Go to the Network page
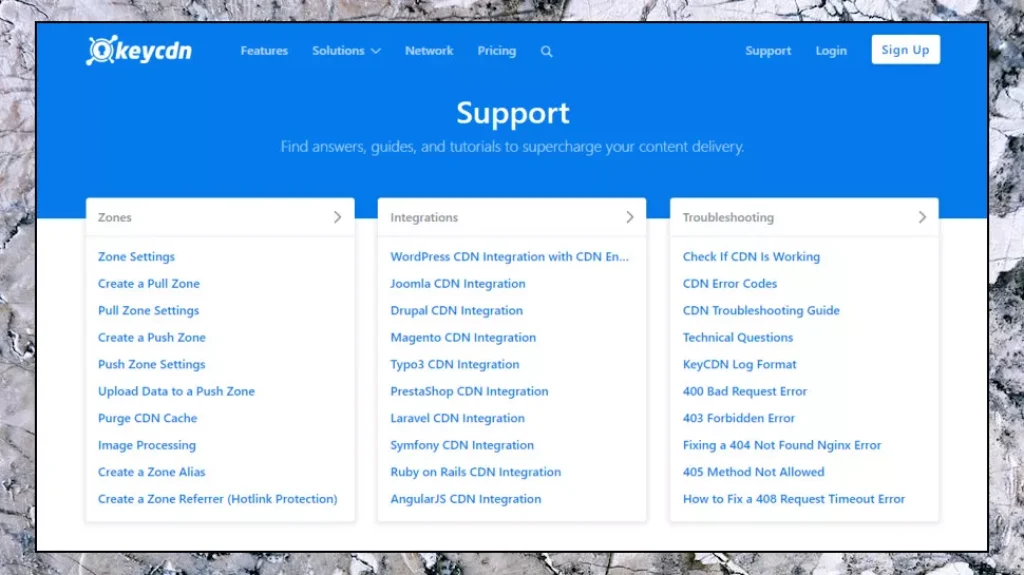Screen dimensions: 1024x575 click(429, 51)
